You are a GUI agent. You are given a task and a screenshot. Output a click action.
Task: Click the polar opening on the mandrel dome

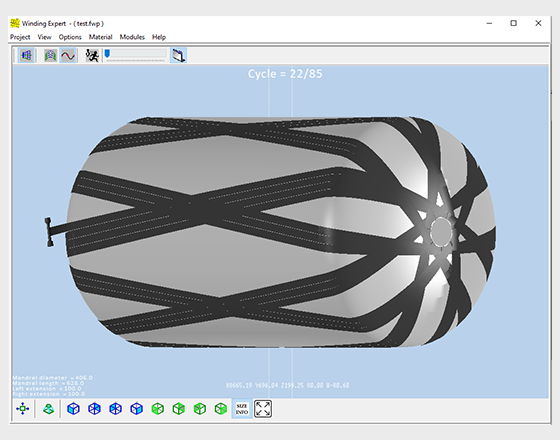441,231
